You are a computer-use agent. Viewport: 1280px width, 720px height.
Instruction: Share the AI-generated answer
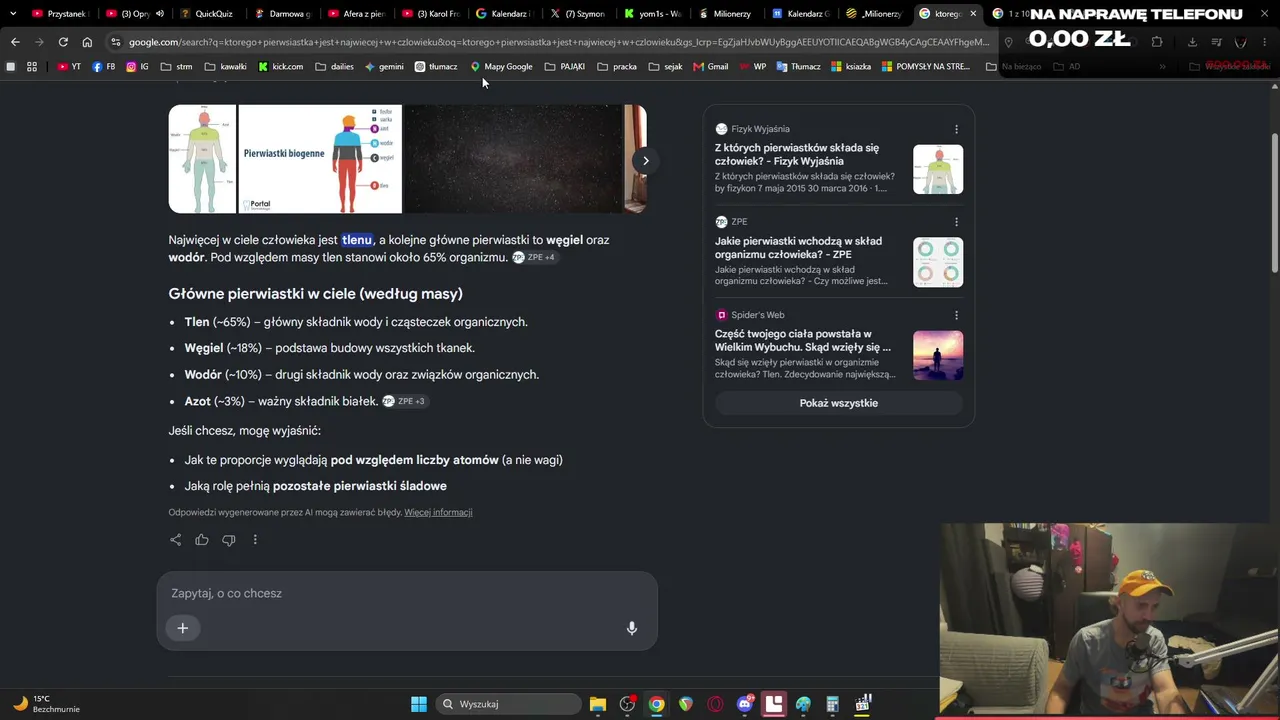click(x=176, y=540)
